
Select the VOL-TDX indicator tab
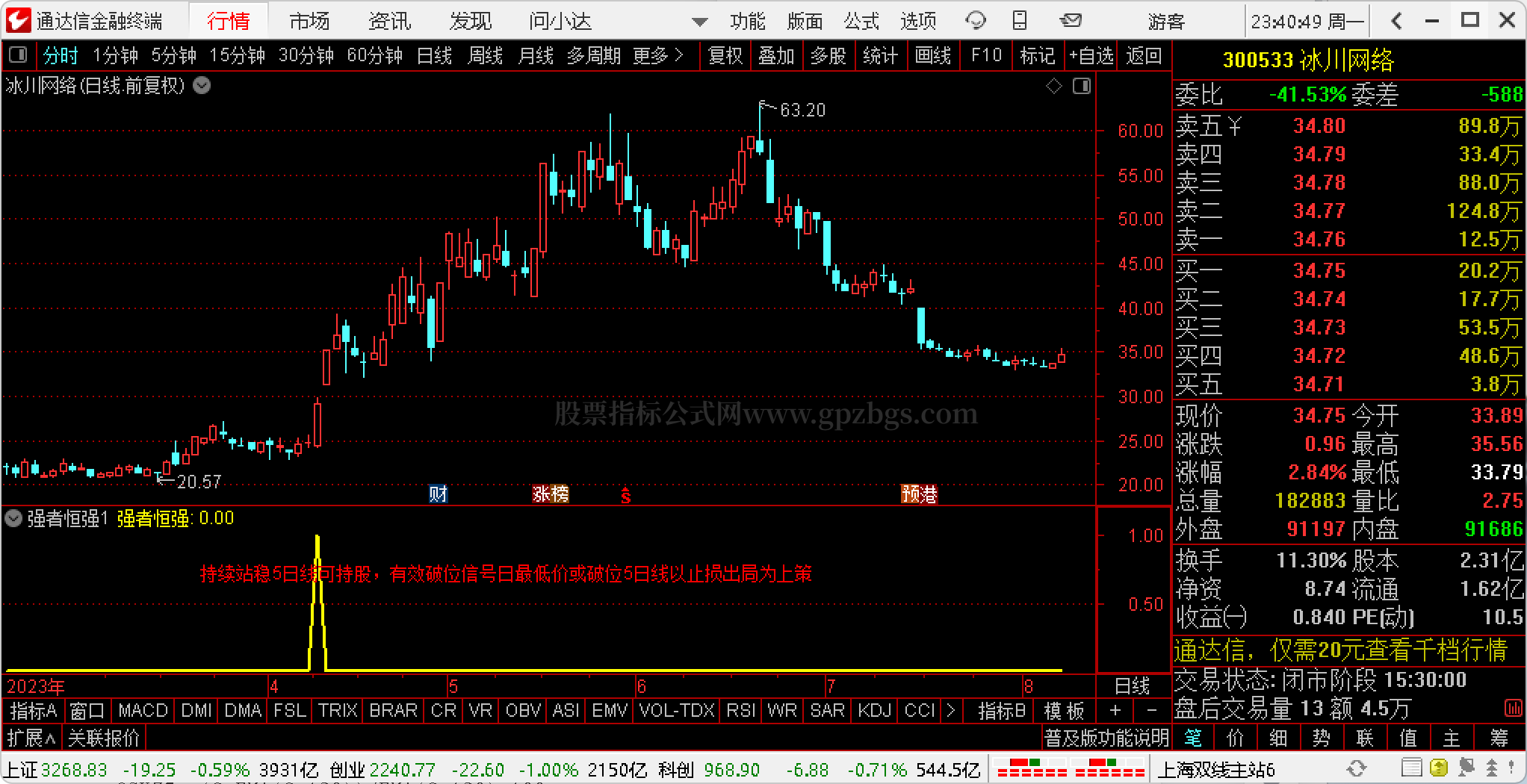pos(677,710)
